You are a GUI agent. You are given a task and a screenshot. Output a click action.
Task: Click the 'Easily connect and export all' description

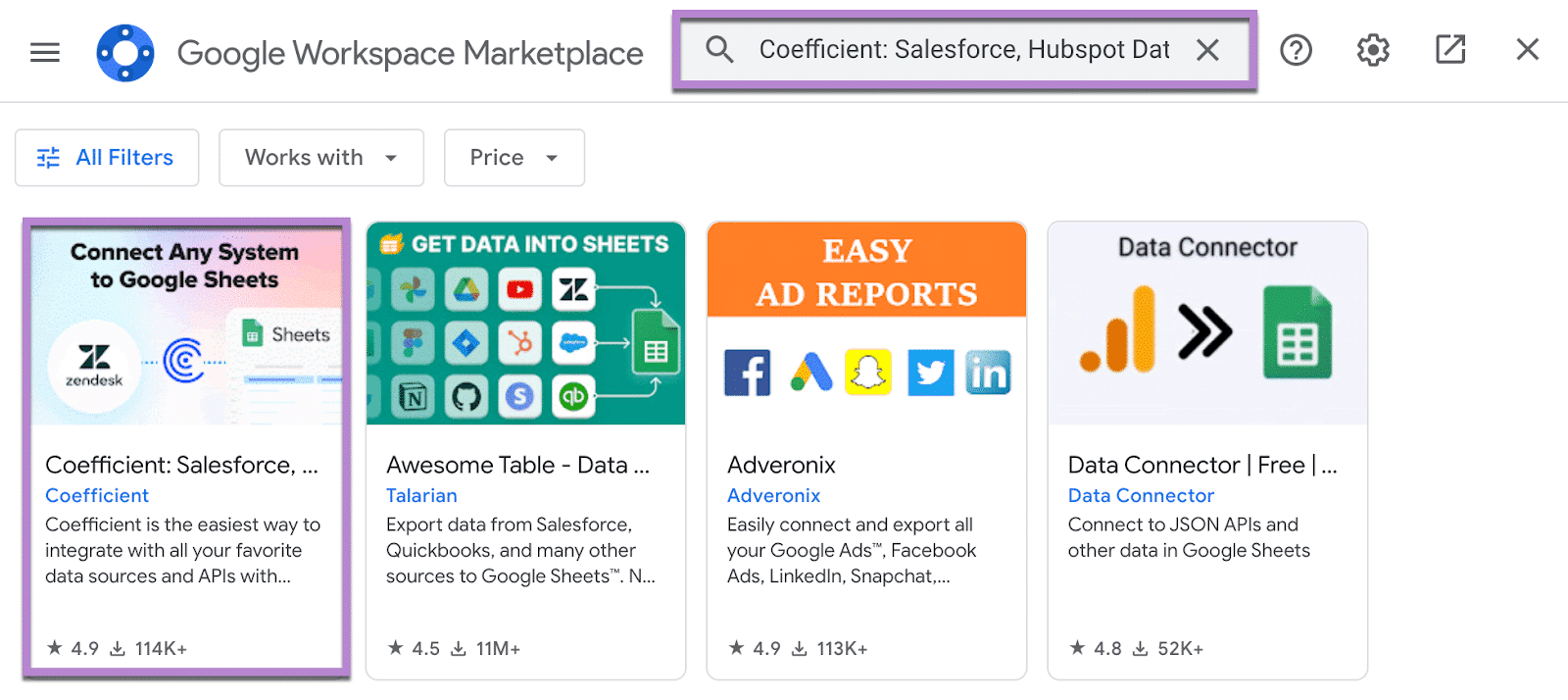pyautogui.click(x=852, y=550)
